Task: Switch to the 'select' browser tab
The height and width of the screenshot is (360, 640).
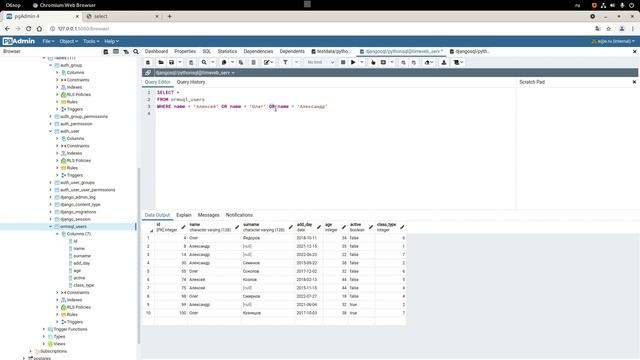Action: (122, 16)
